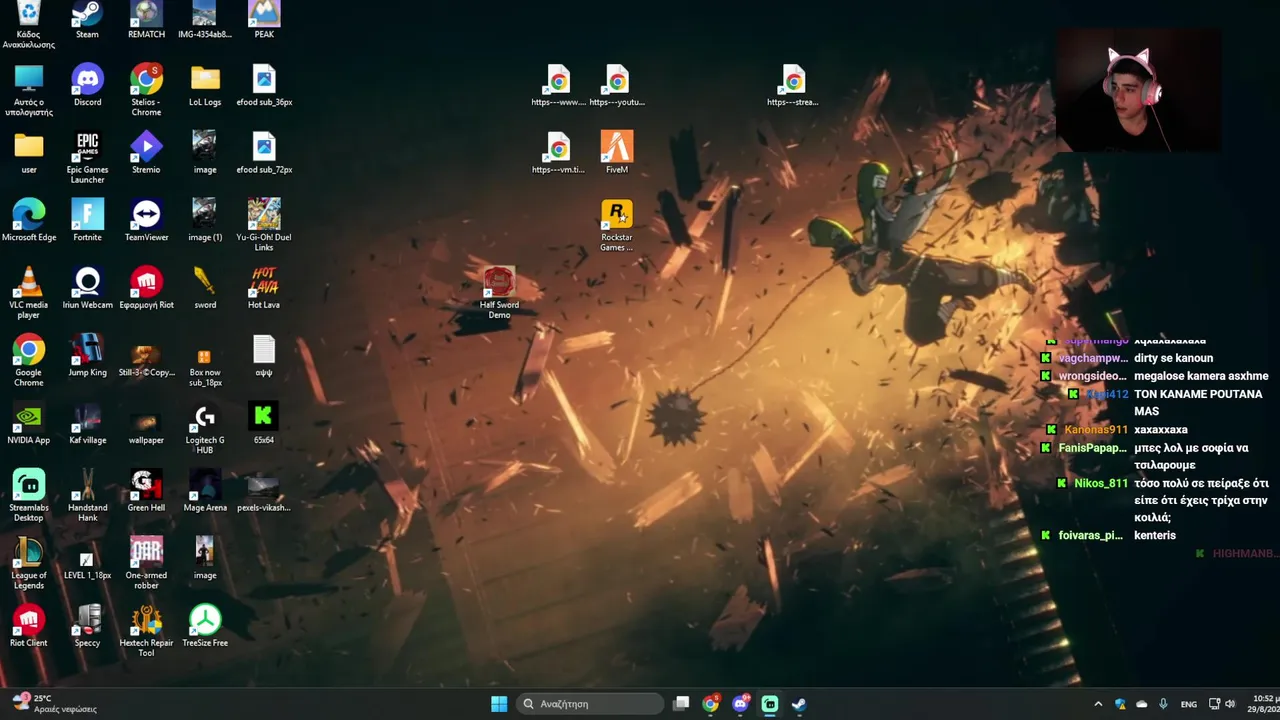This screenshot has width=1280, height=720.
Task: Open the Fortnite desktop shortcut
Action: (x=87, y=220)
